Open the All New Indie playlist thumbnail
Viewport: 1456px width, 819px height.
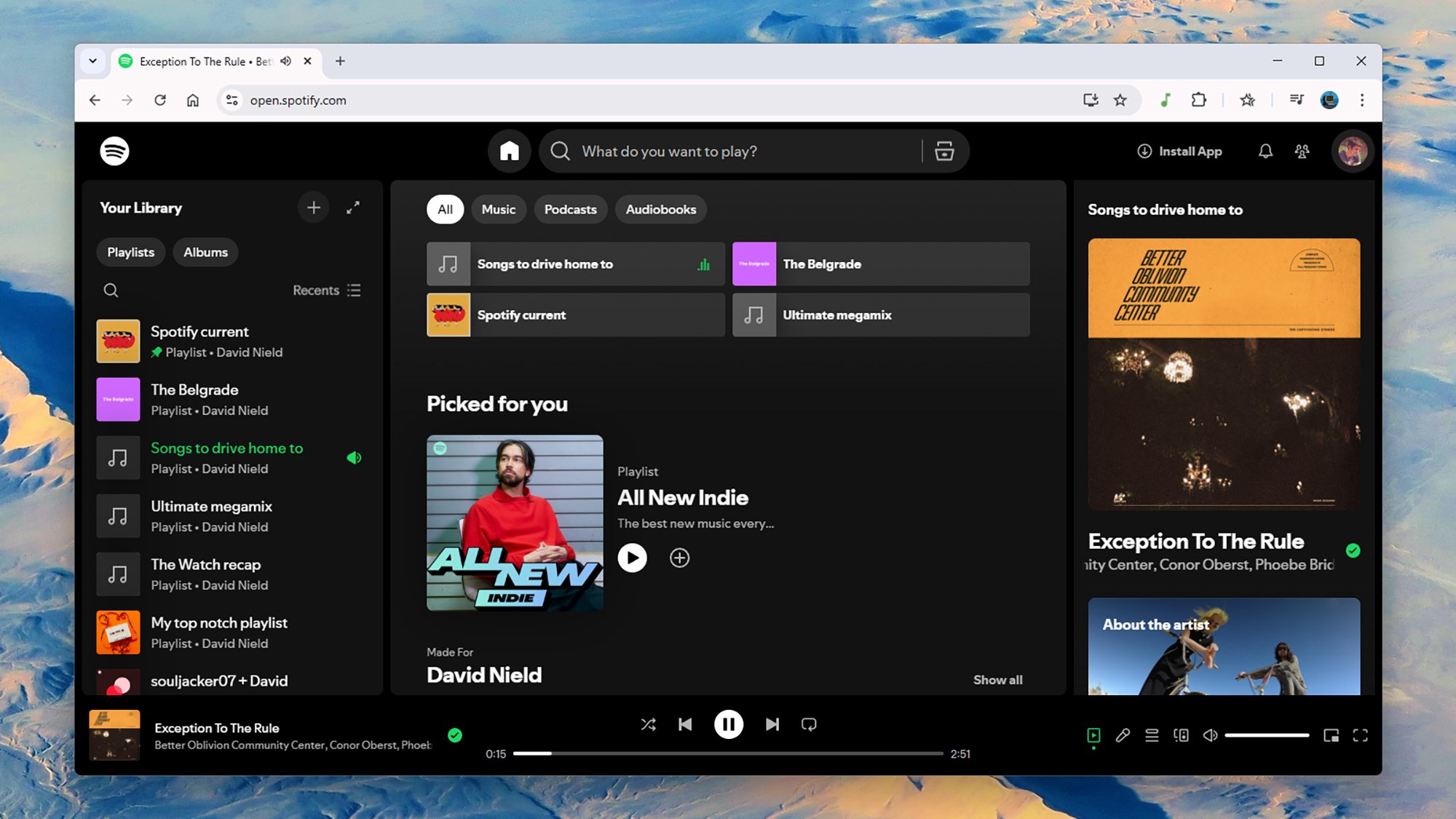[x=515, y=523]
